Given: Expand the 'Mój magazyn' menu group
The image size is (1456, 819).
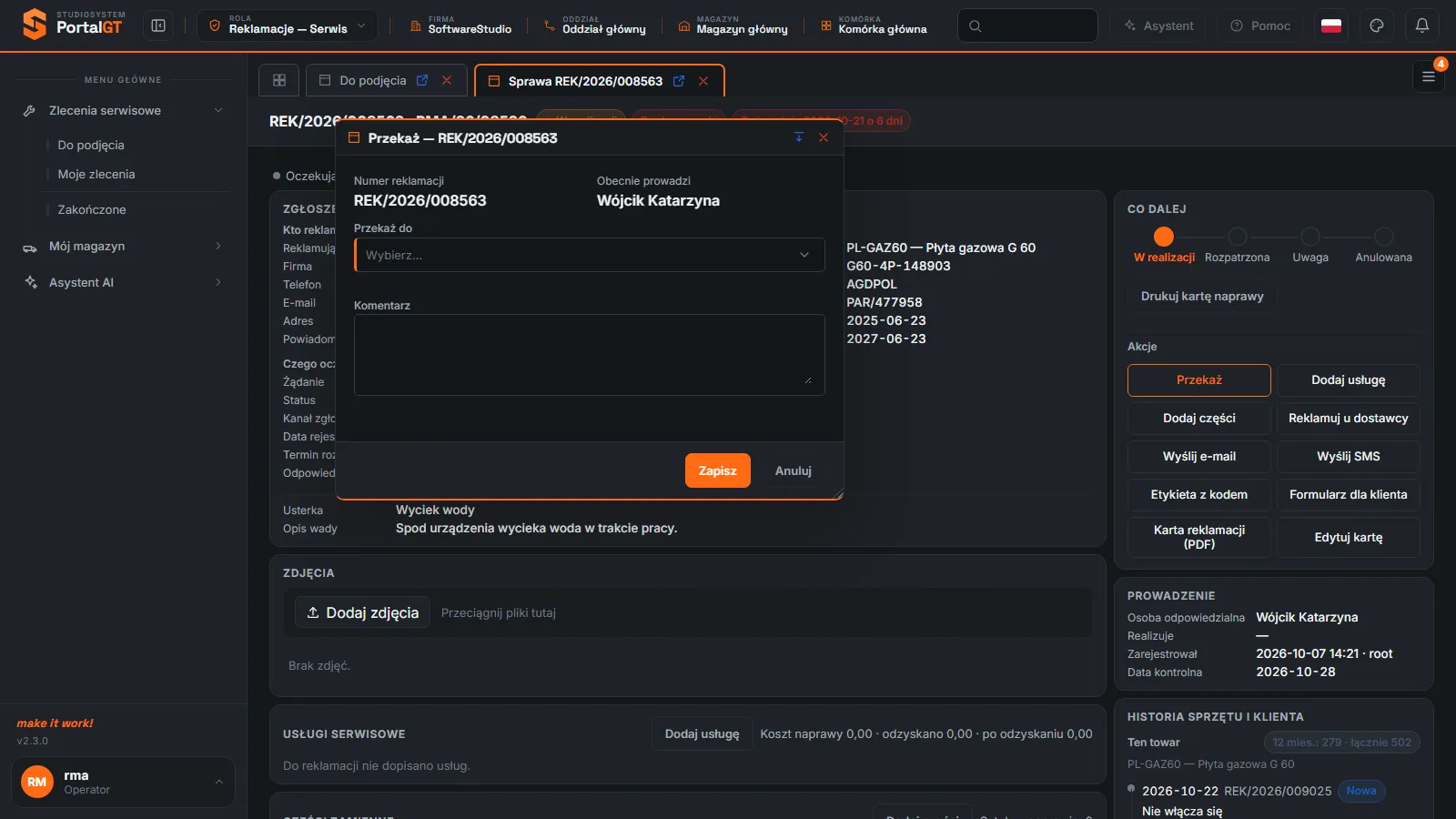Looking at the screenshot, I should click(123, 246).
